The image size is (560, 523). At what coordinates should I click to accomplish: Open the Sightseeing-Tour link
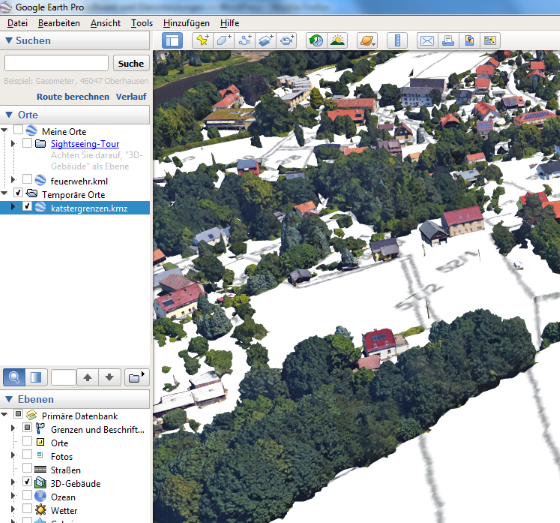pos(85,144)
